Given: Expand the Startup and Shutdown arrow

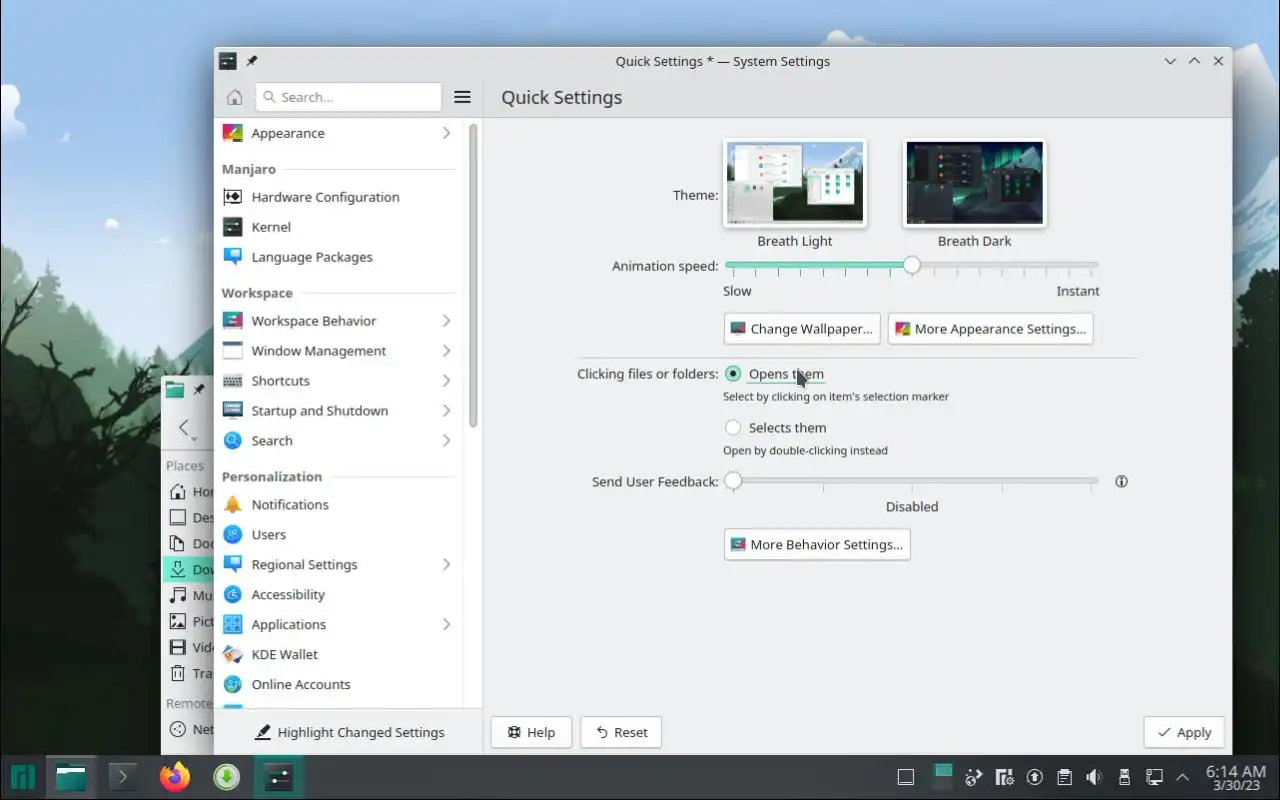Looking at the screenshot, I should (446, 411).
